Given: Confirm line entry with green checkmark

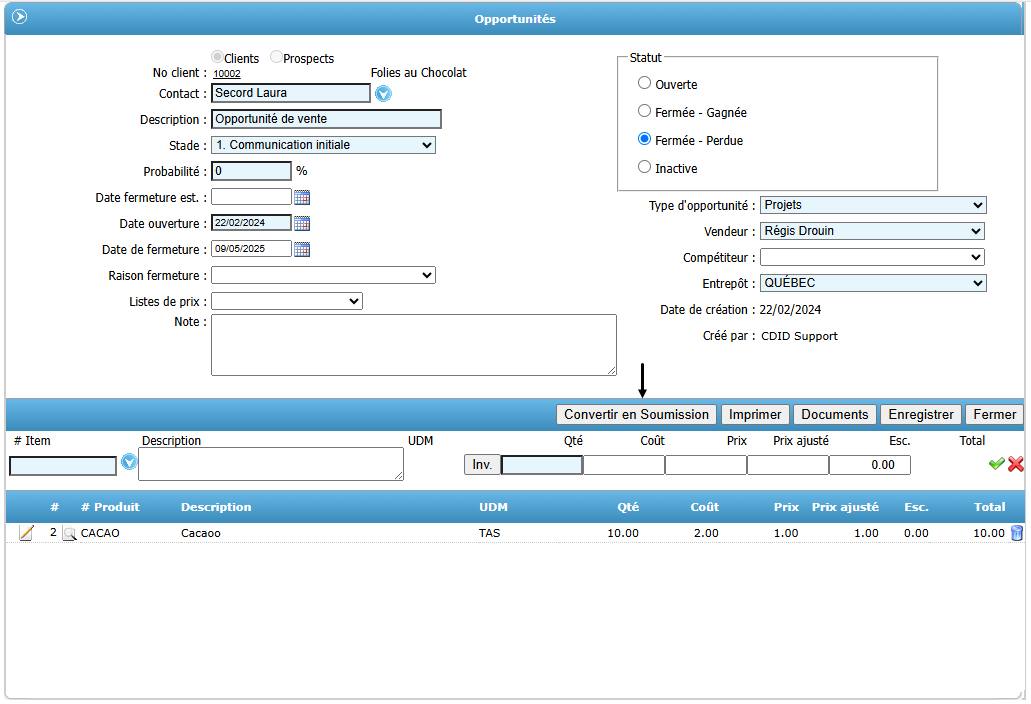Looking at the screenshot, I should pos(996,464).
